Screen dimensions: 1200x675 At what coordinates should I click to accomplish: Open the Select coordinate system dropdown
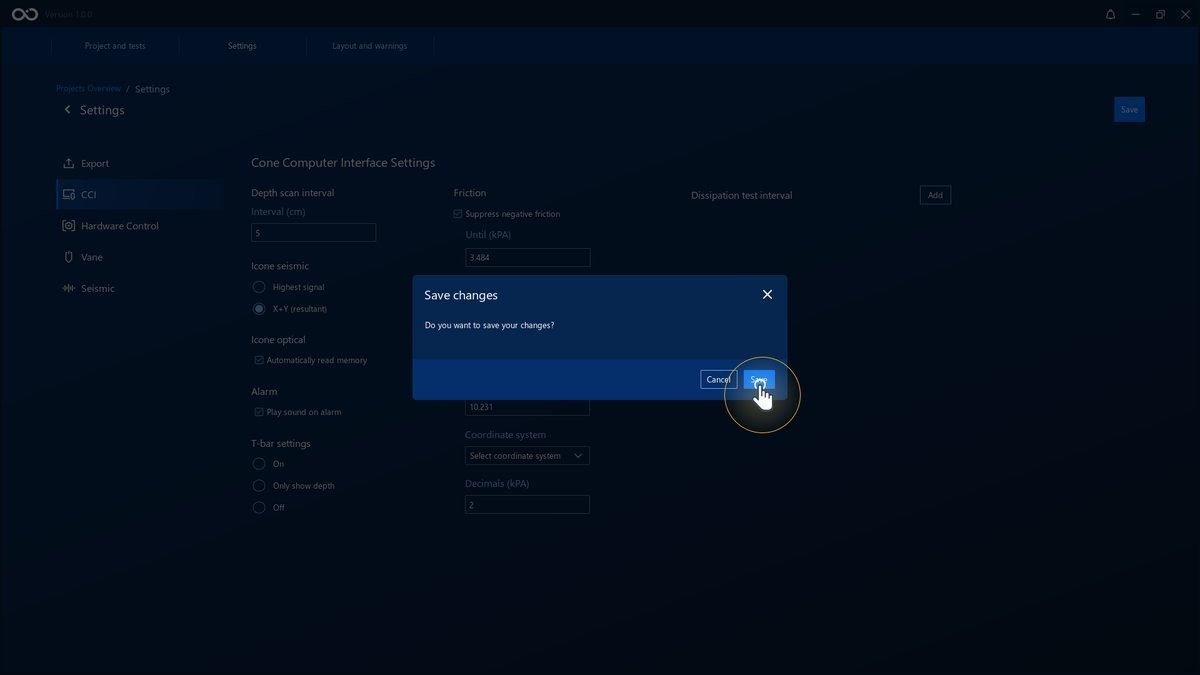pos(527,456)
